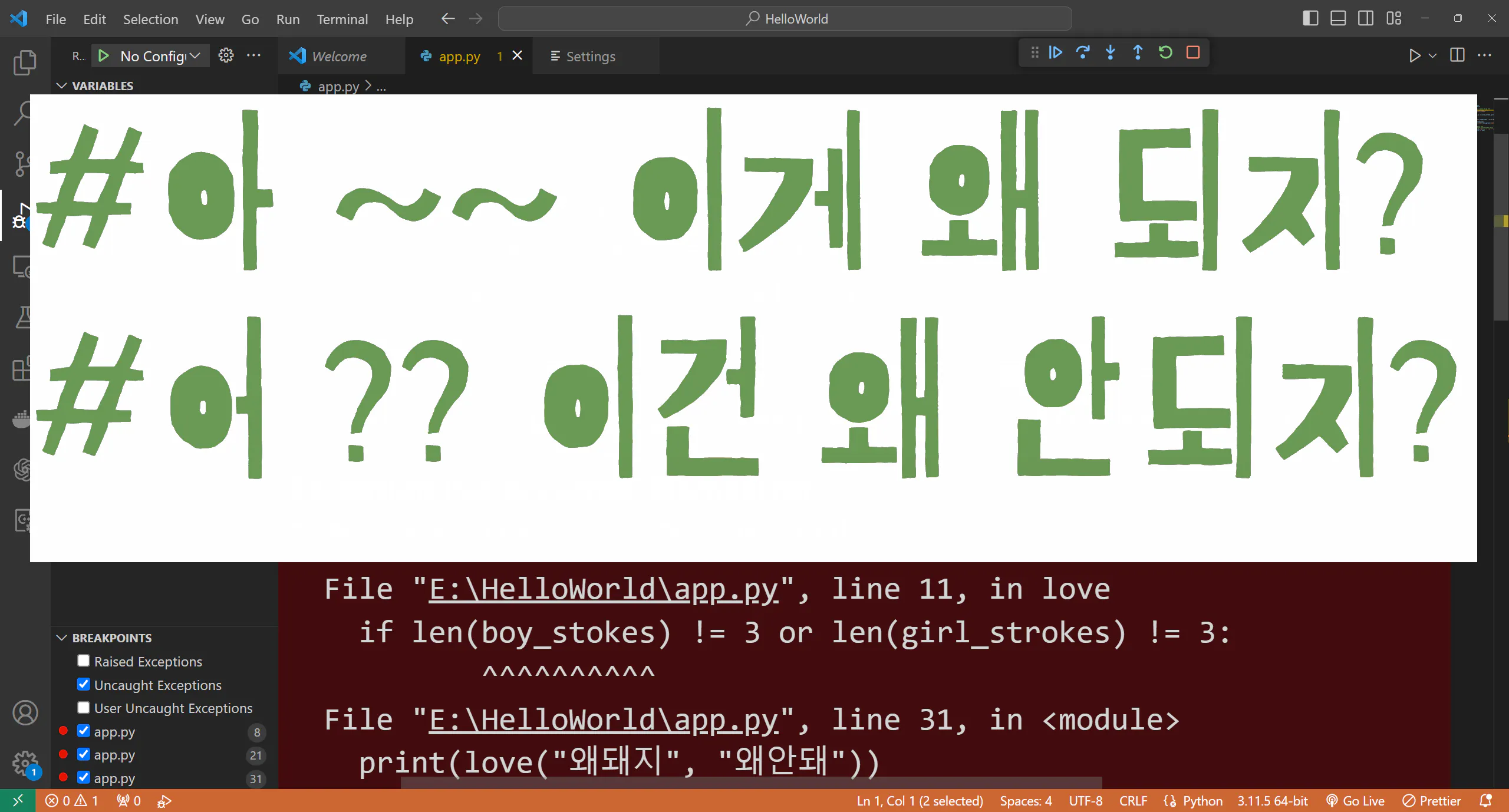The image size is (1509, 812).
Task: Click the Step Into arrow
Action: click(1110, 52)
